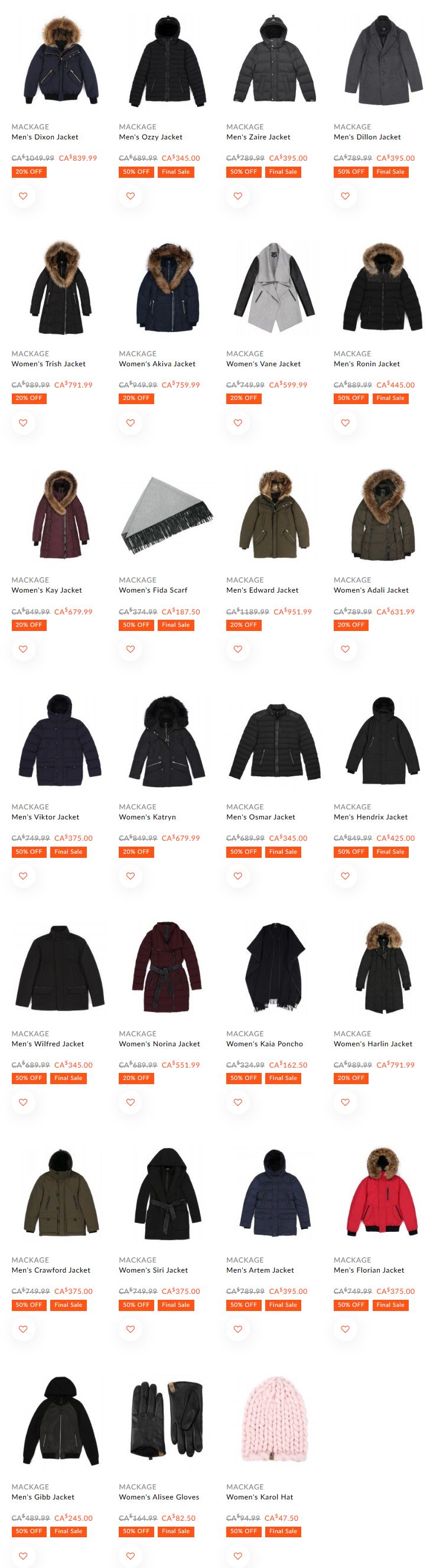Toggle favorite on Men's Crawford Jacket
The width and height of the screenshot is (443, 1568).
pos(23,1329)
